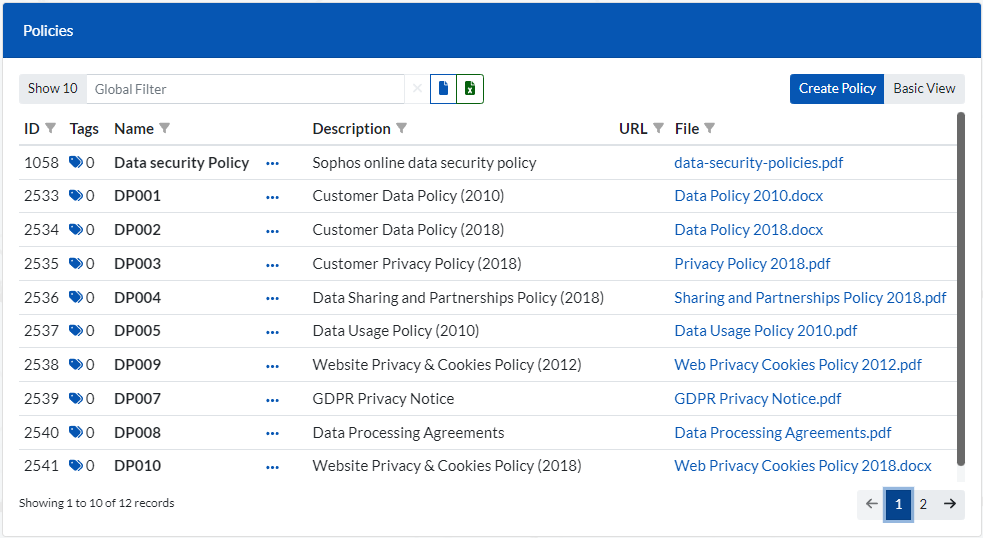Image resolution: width=983 pixels, height=538 pixels.
Task: Open the ellipsis menu for DP004
Action: point(273,298)
